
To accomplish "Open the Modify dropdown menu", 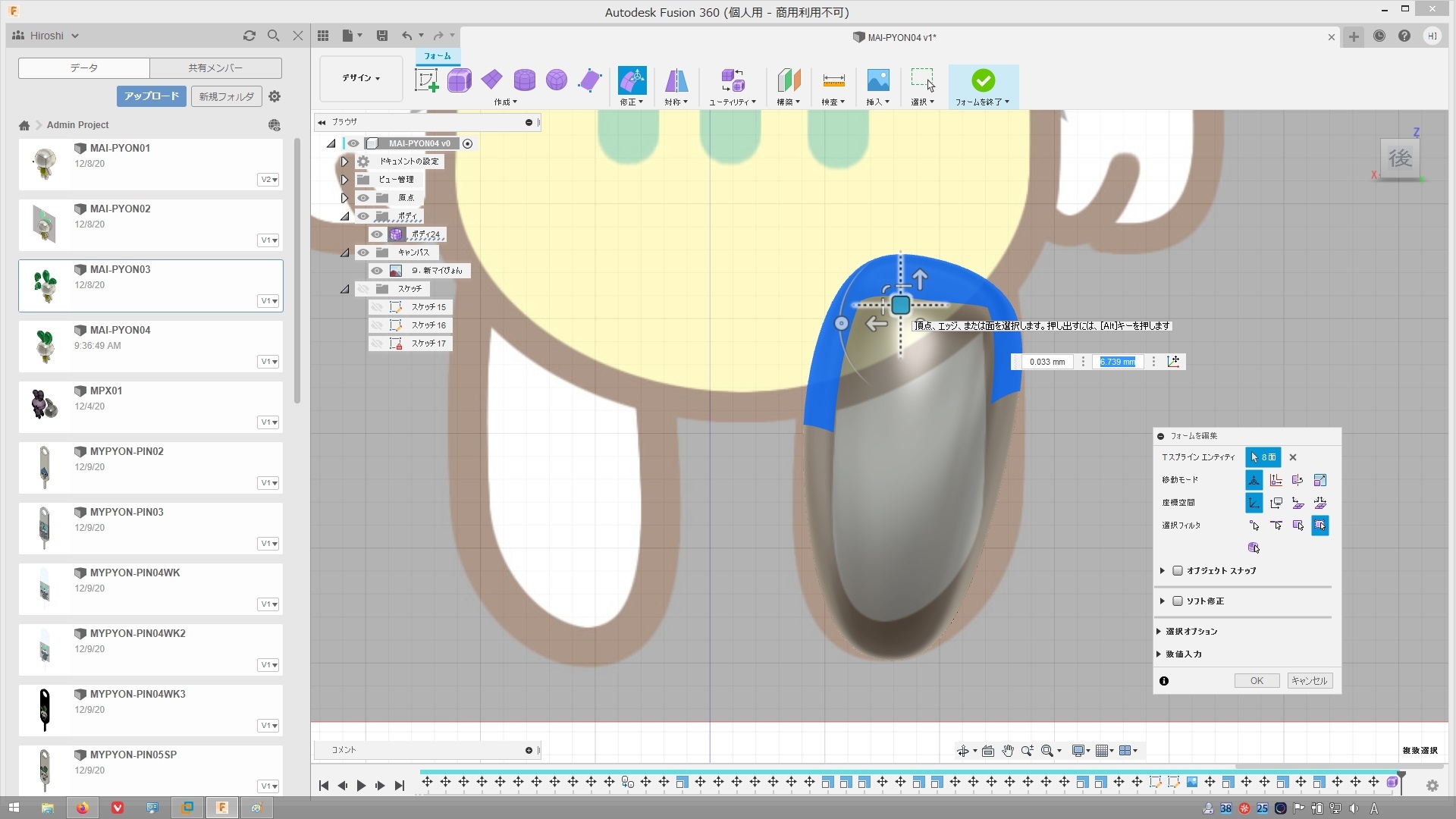I will (631, 102).
